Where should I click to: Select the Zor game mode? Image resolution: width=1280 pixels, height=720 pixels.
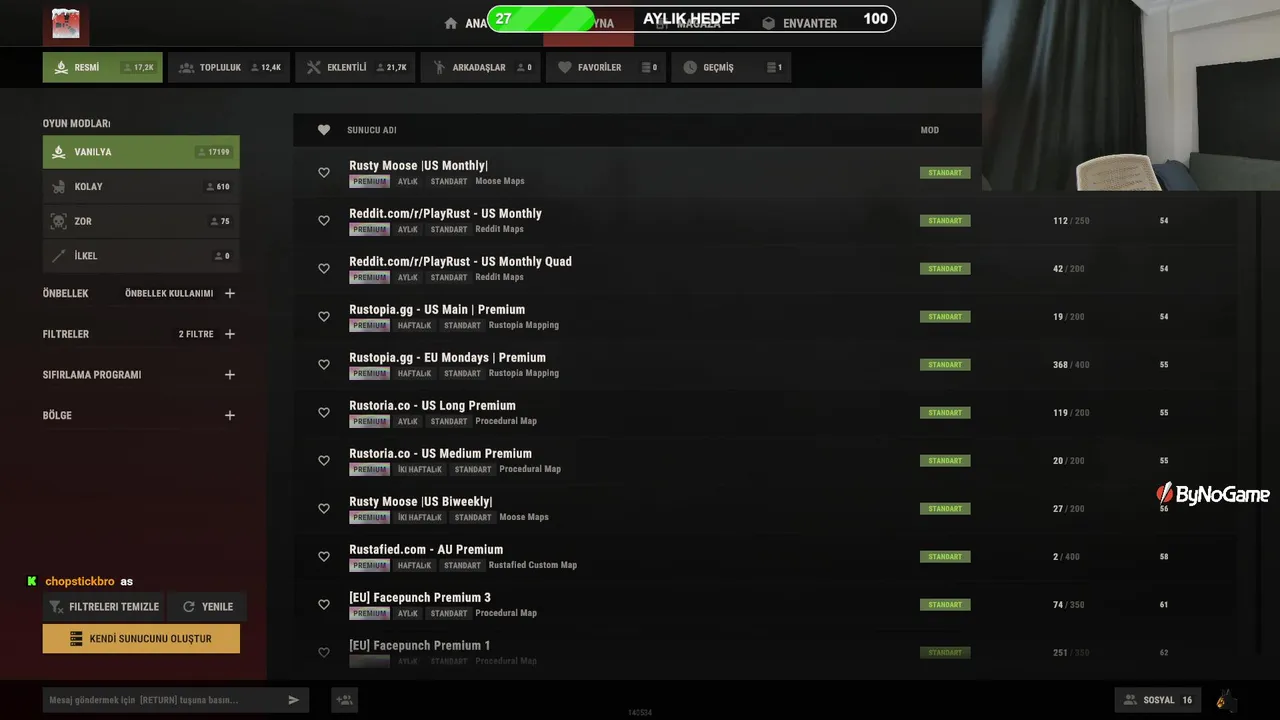click(x=141, y=221)
